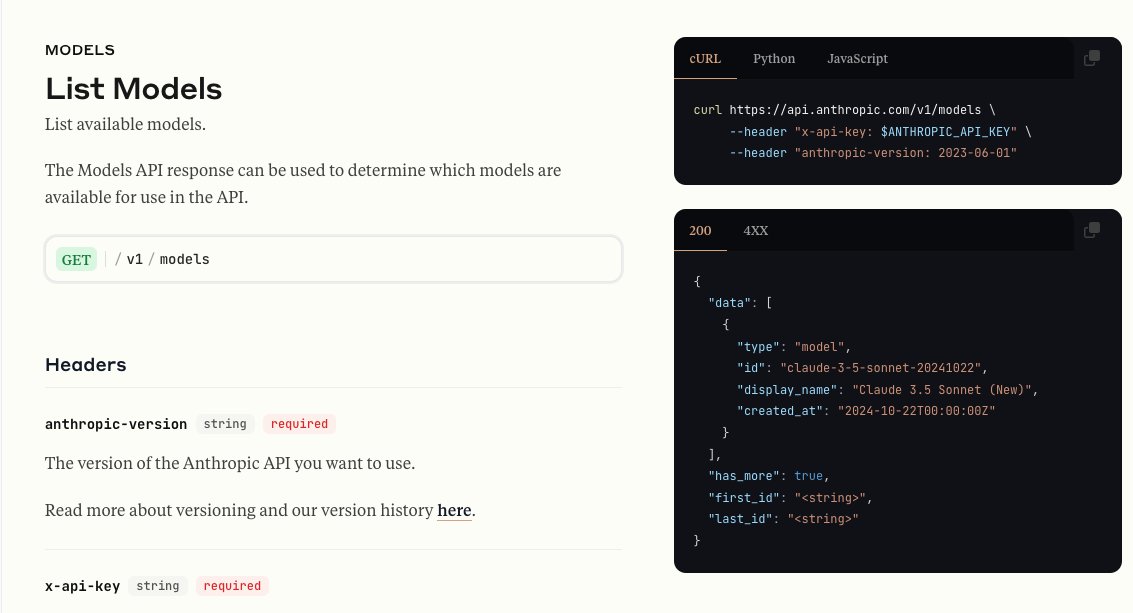The width and height of the screenshot is (1133, 613).
Task: Click the "type": "model" line in response
Action: point(793,347)
